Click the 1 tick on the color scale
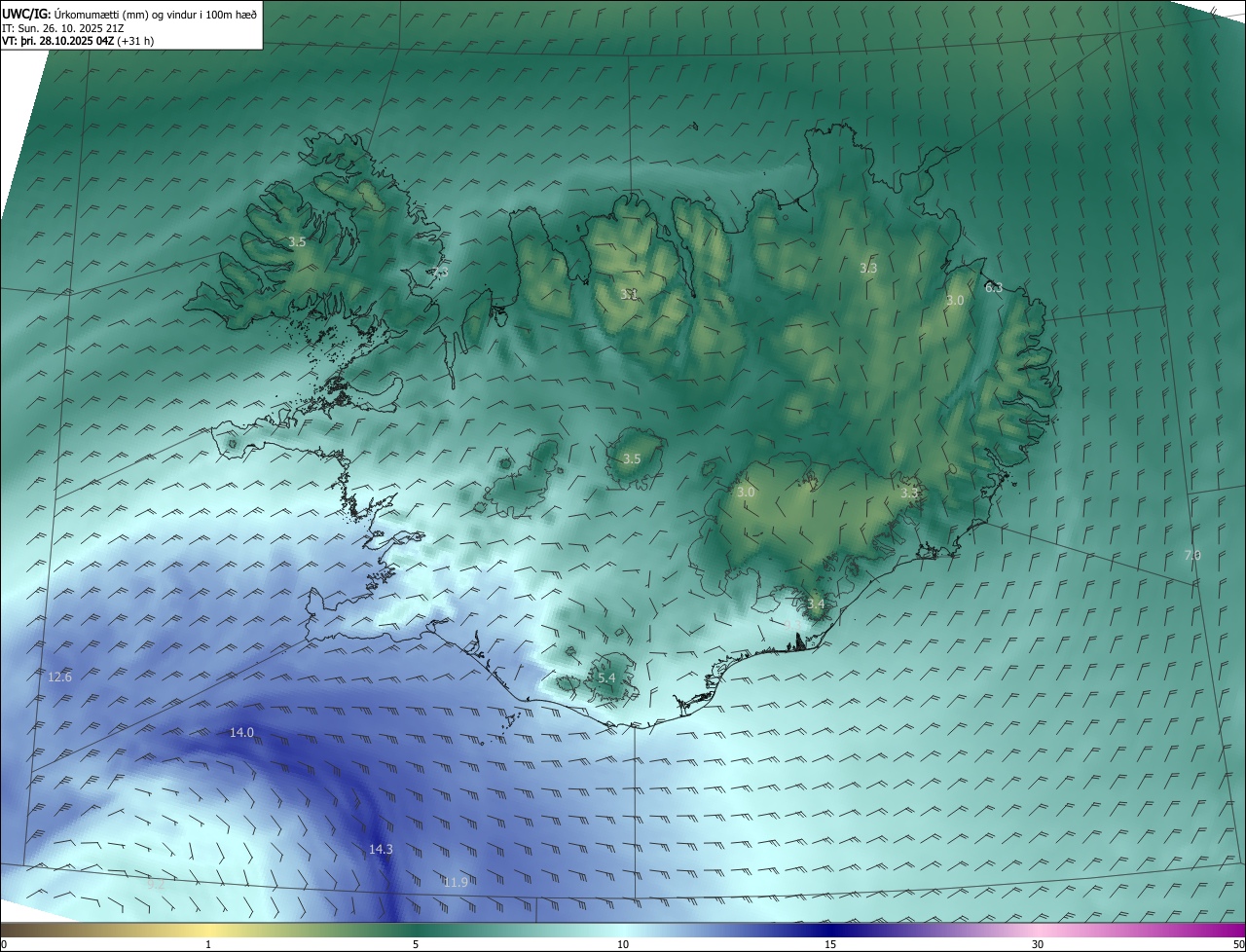 pos(208,944)
